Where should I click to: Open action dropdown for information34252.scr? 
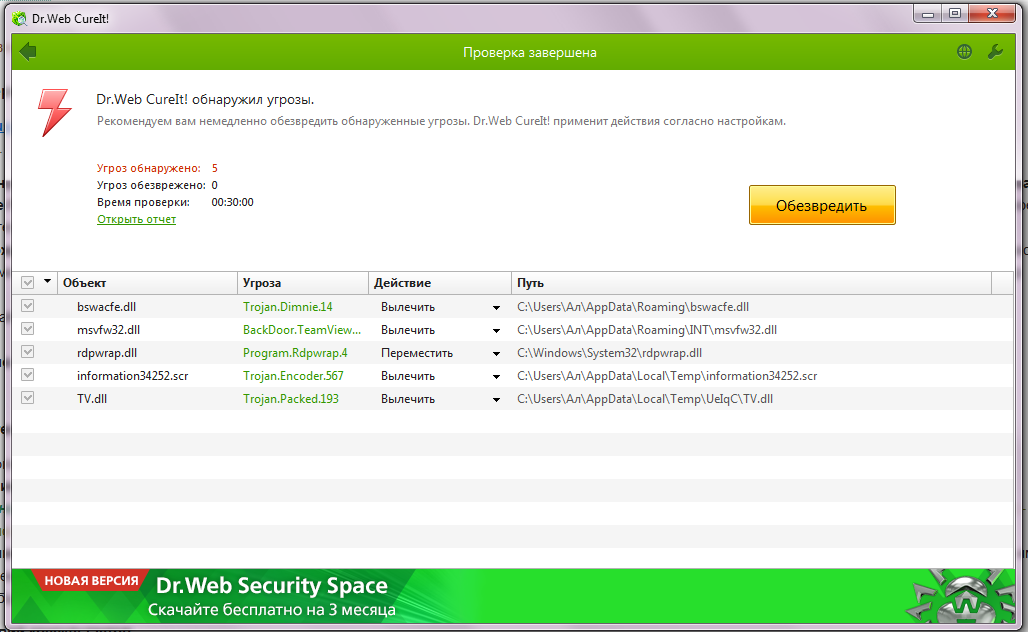pyautogui.click(x=496, y=376)
